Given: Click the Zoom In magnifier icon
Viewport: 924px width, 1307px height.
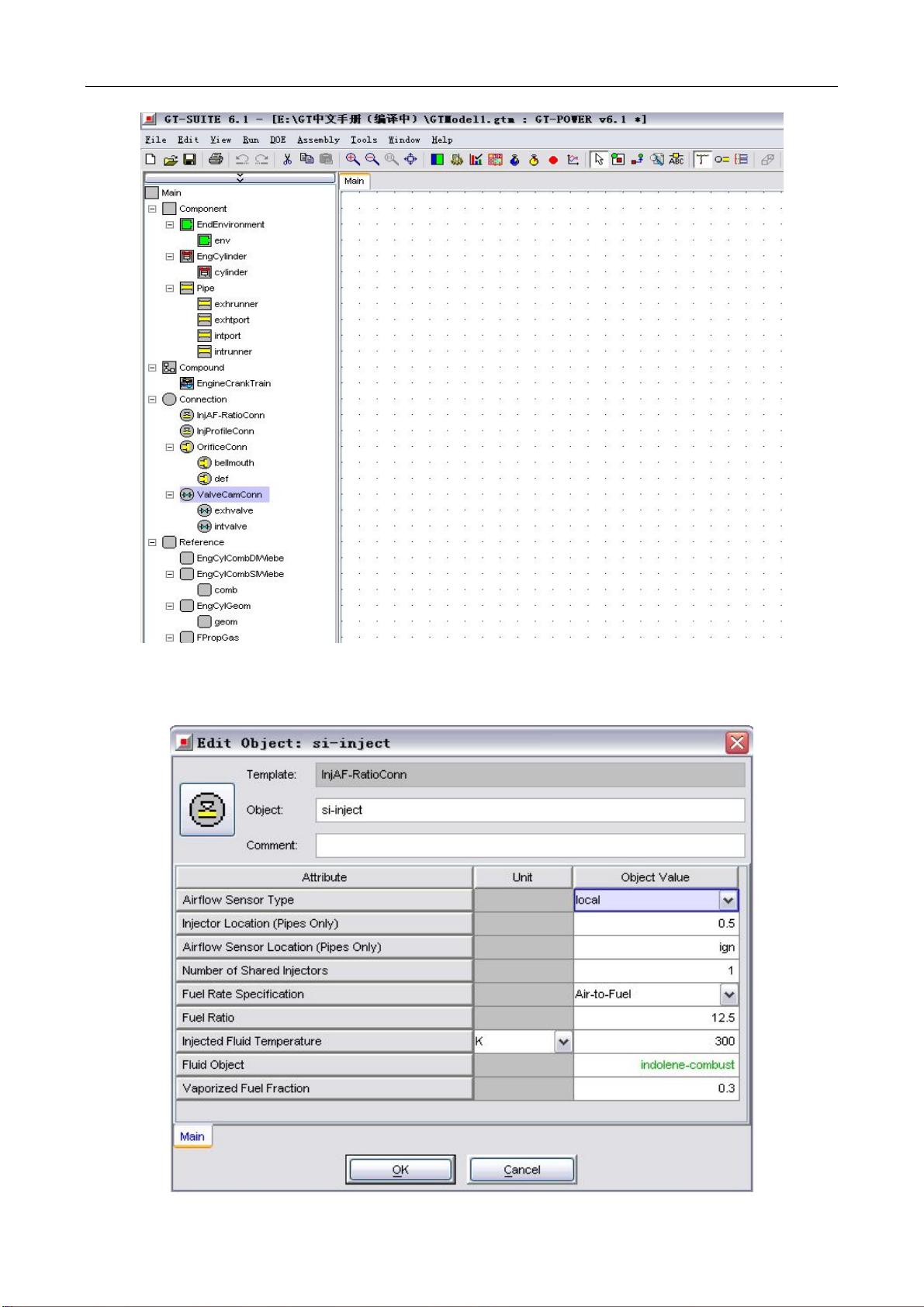Looking at the screenshot, I should click(352, 160).
